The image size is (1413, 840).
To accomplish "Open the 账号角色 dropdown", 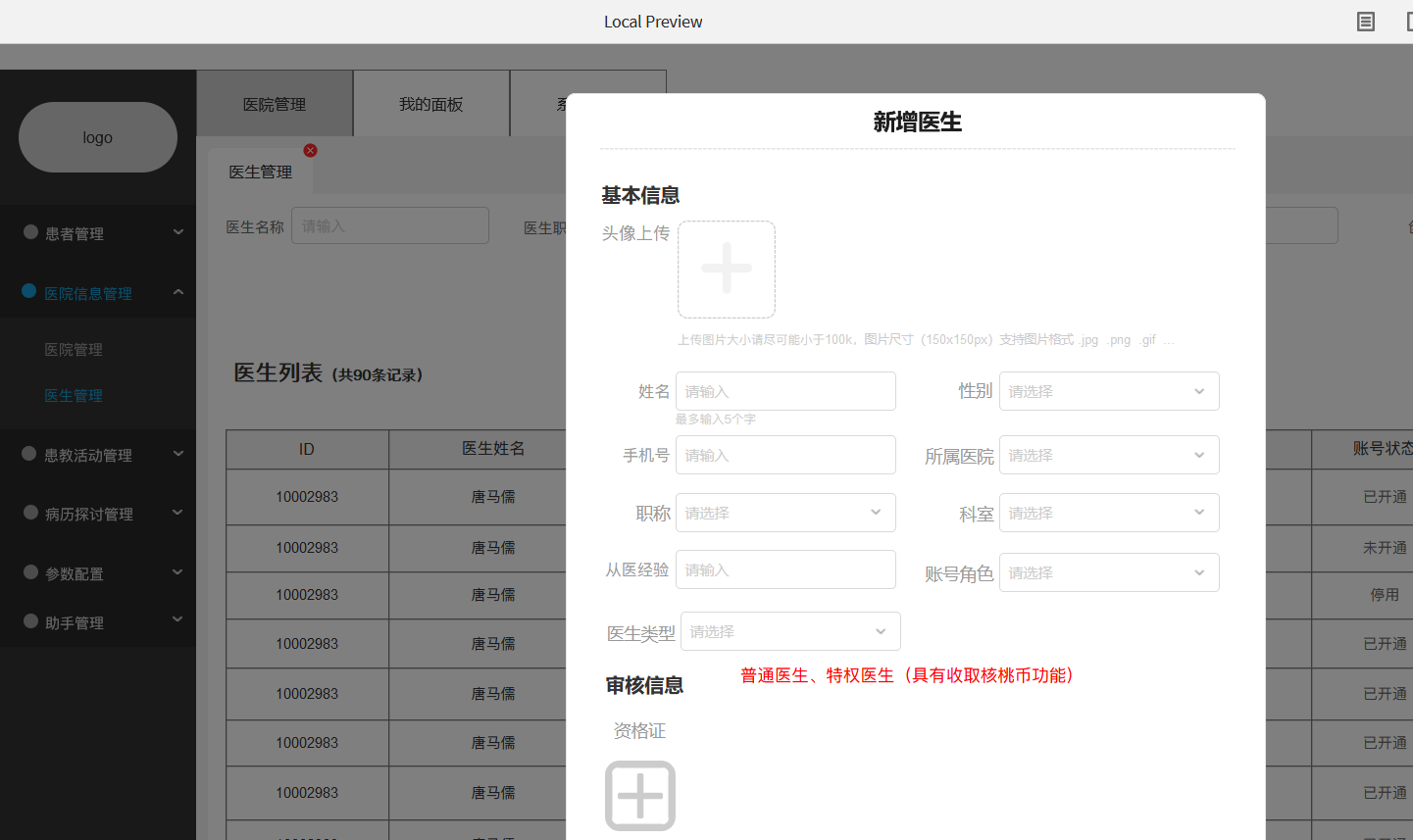I will [x=1109, y=572].
